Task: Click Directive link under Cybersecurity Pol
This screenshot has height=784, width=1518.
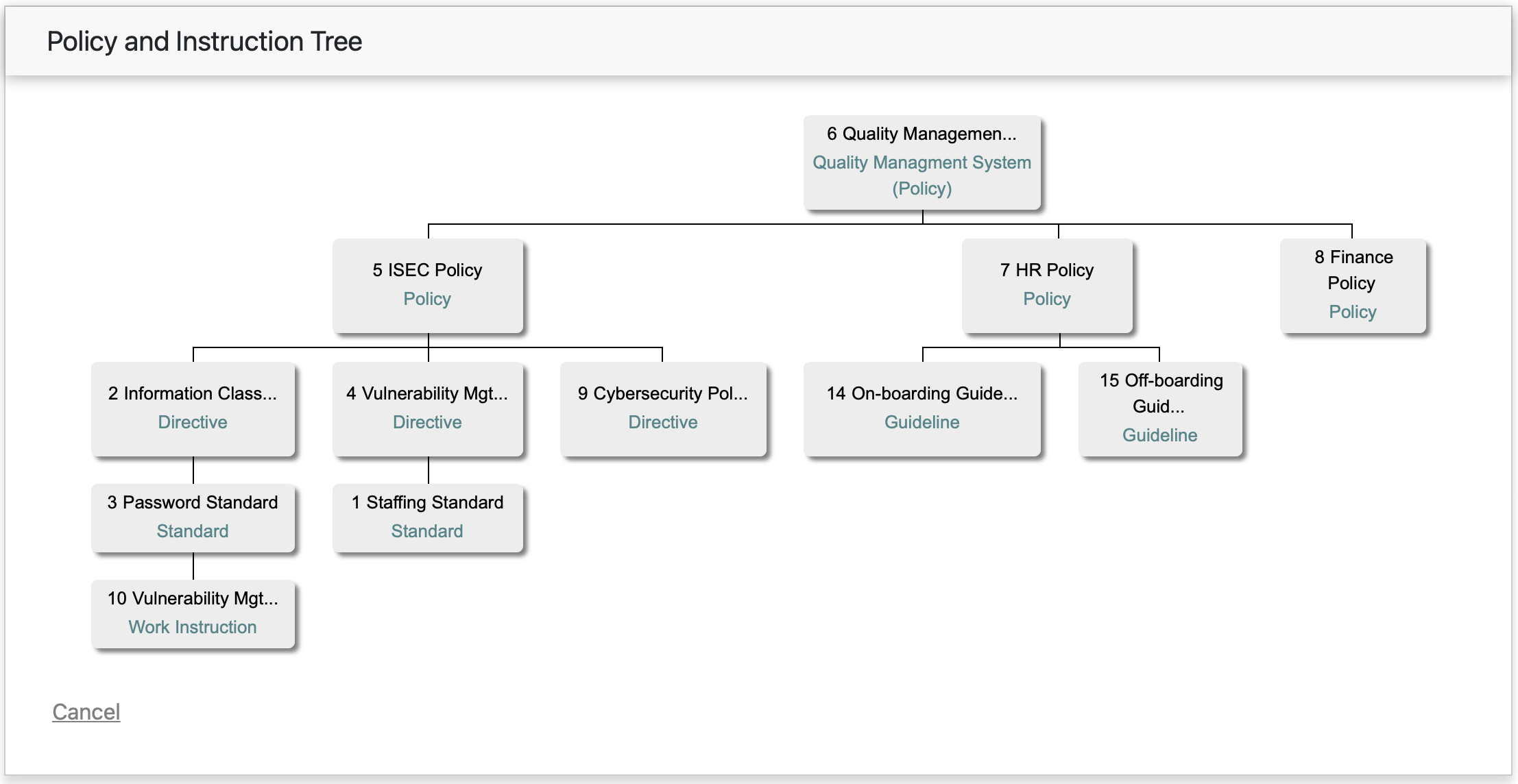Action: click(662, 422)
